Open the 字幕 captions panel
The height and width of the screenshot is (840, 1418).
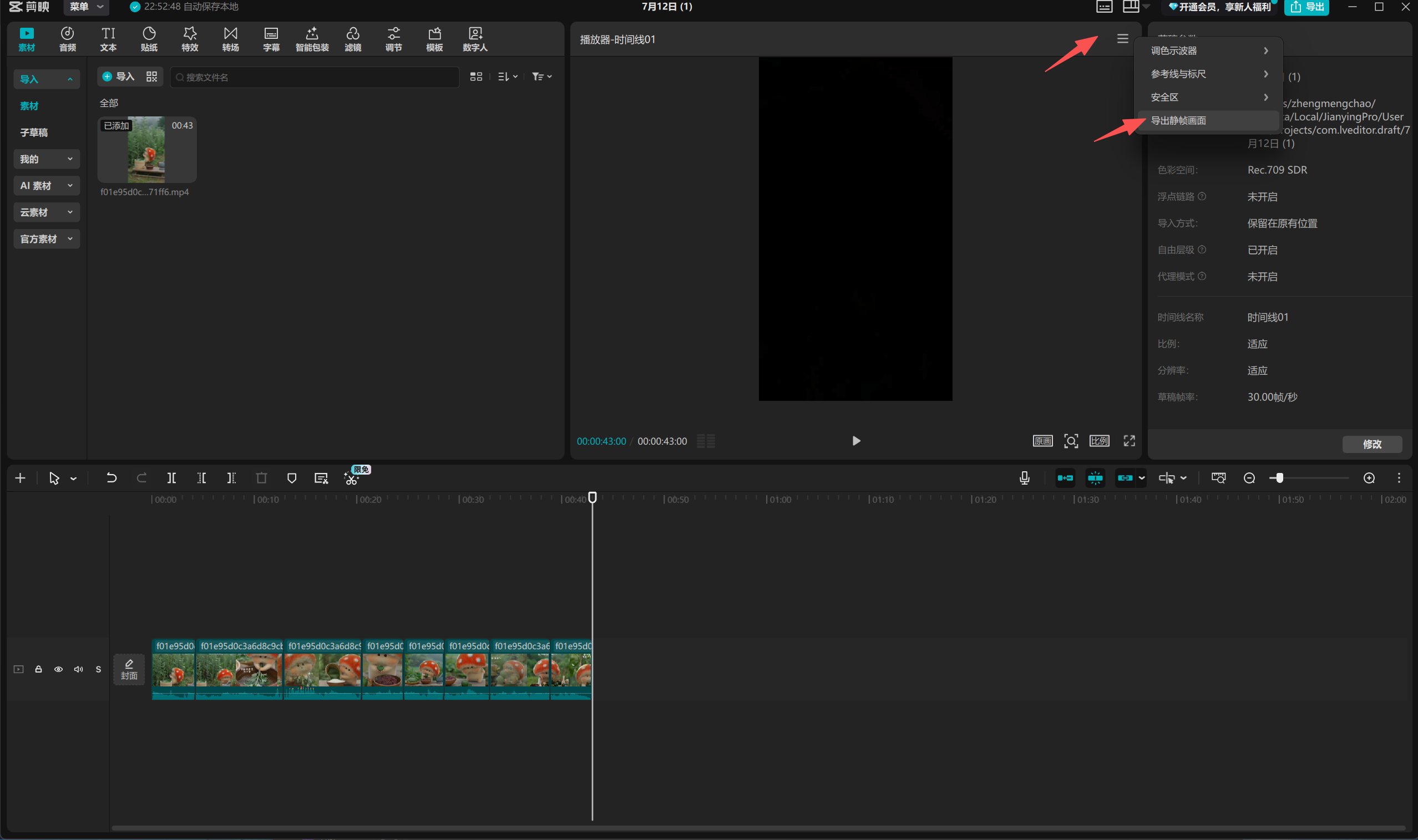[271, 39]
